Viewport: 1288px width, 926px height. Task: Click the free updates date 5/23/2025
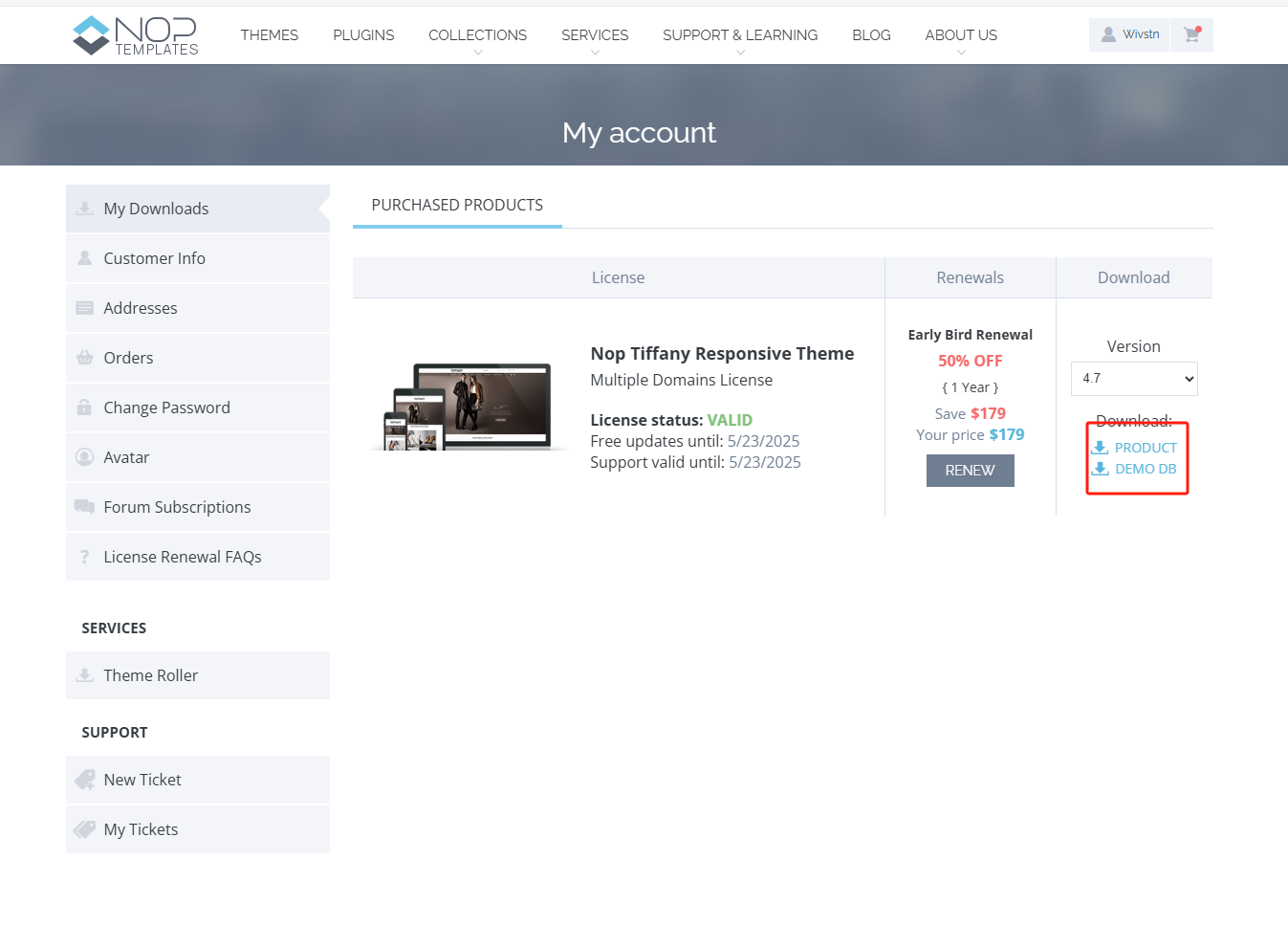[x=763, y=441]
